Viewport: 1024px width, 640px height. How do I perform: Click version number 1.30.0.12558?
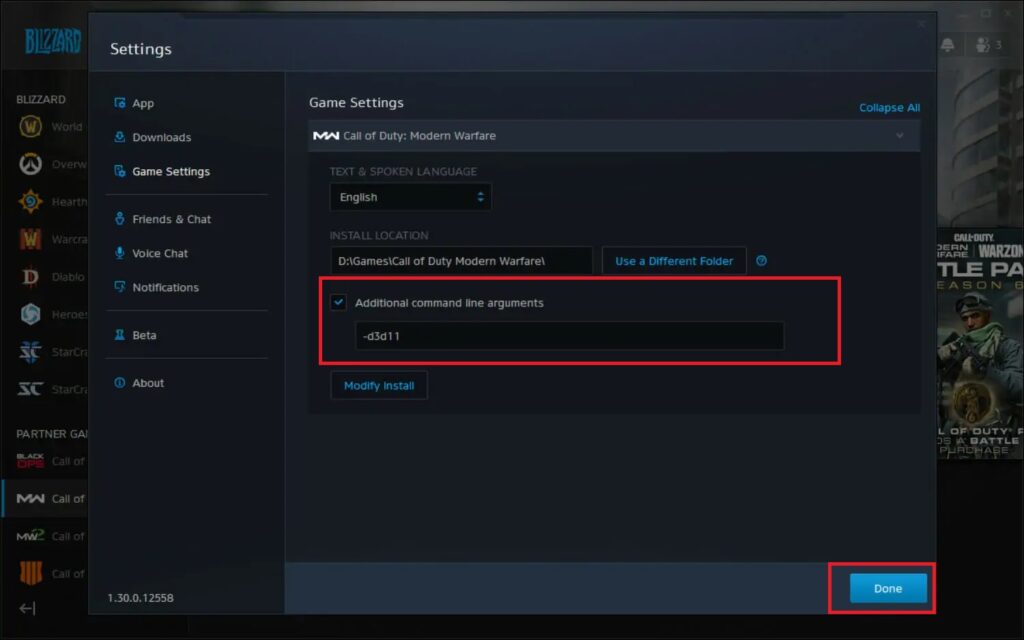(x=140, y=598)
